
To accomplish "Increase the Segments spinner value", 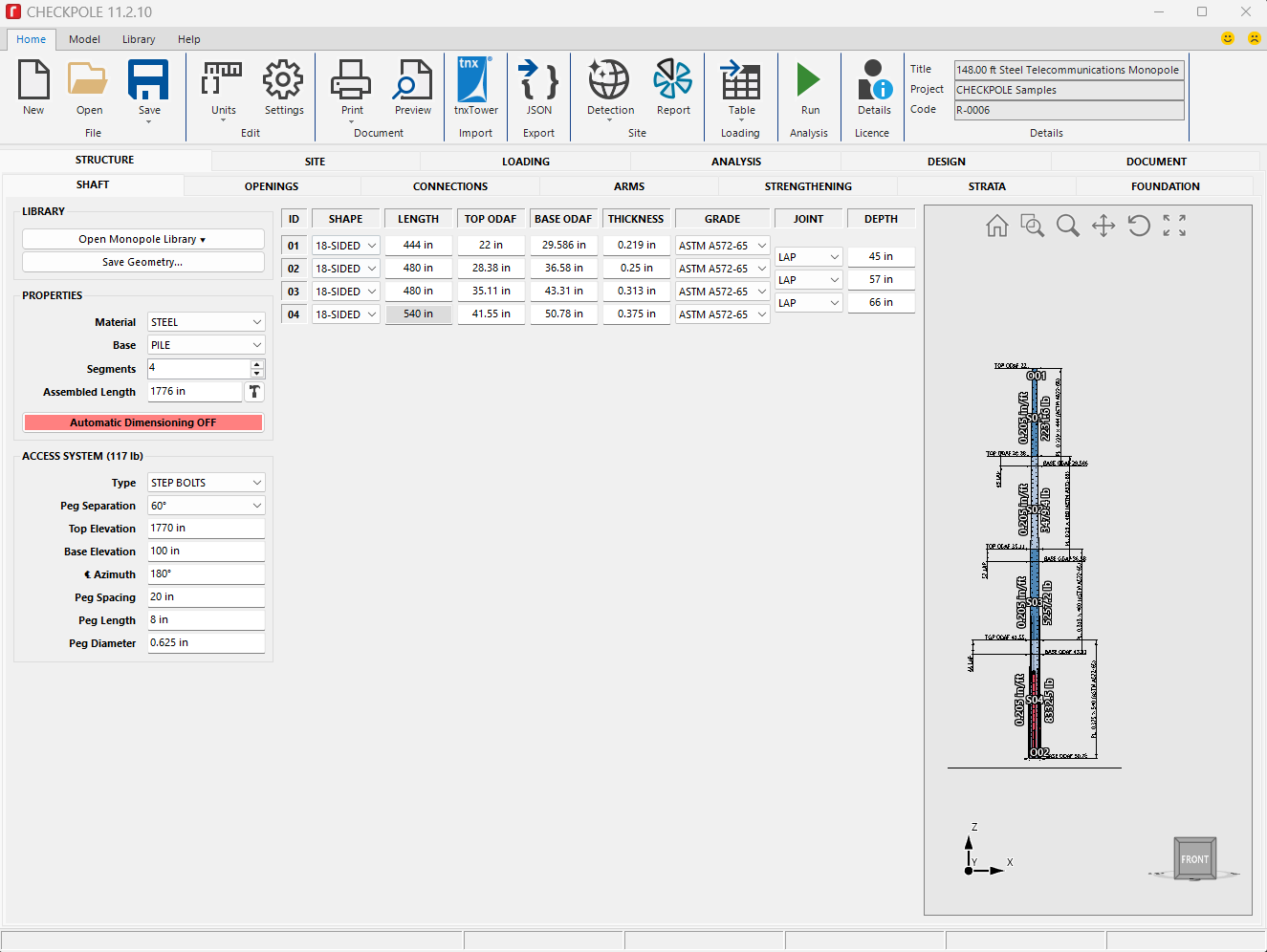I will click(257, 364).
